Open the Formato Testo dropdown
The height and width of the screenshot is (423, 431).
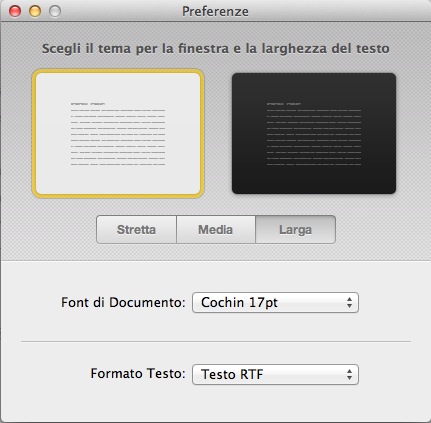275,374
